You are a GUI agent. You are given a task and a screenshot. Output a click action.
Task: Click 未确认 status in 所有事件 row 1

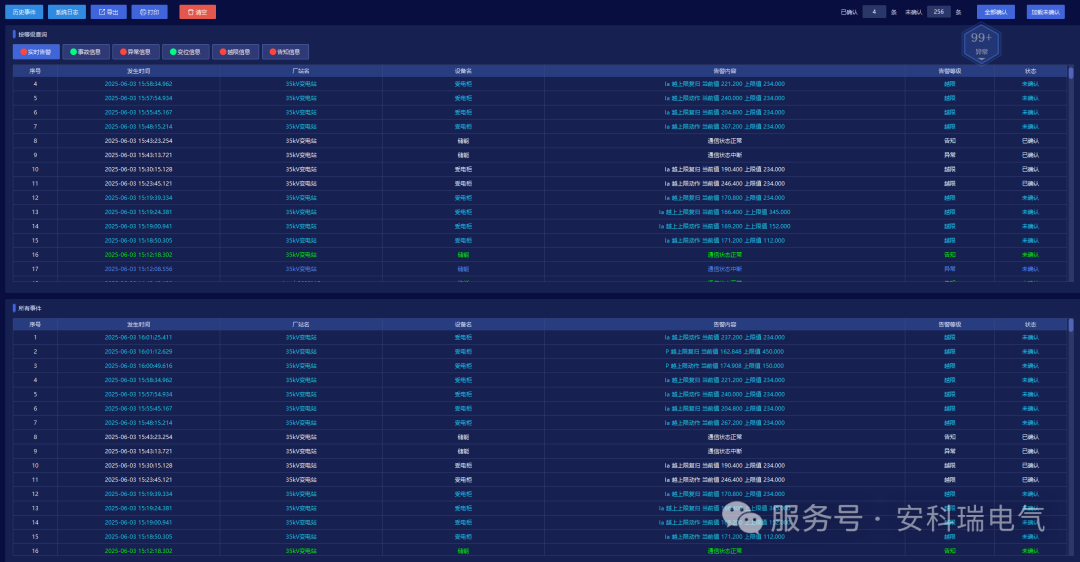coord(1030,337)
